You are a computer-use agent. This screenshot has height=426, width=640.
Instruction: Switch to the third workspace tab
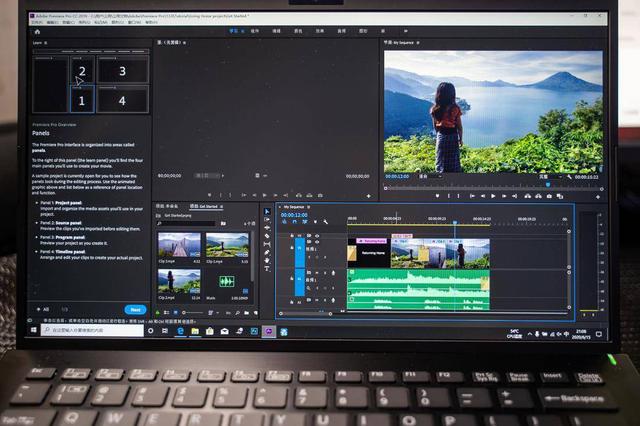276,31
